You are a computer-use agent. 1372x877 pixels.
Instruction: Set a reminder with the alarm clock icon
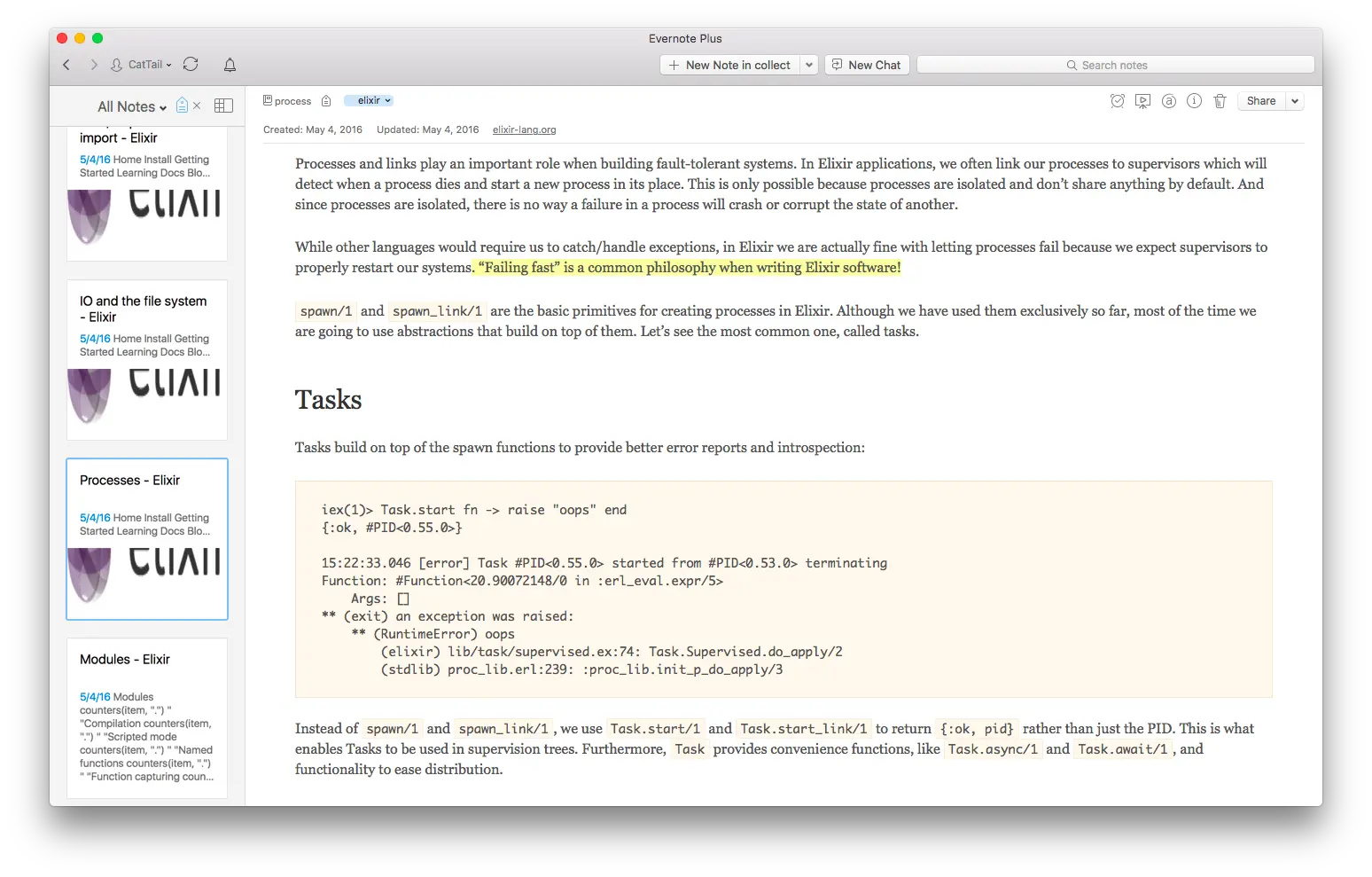[x=1118, y=101]
